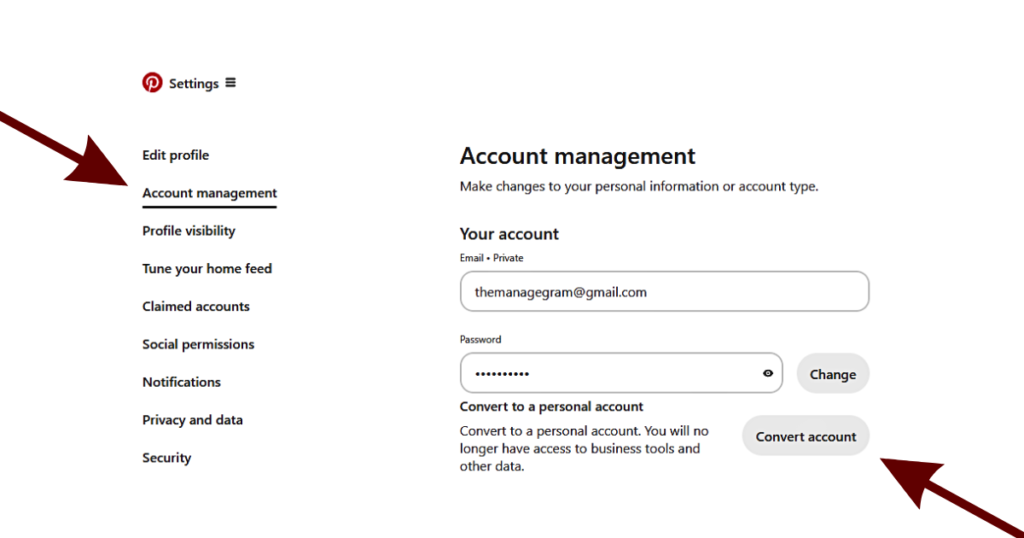Open Tune your home feed
Image resolution: width=1024 pixels, height=538 pixels.
tap(207, 269)
